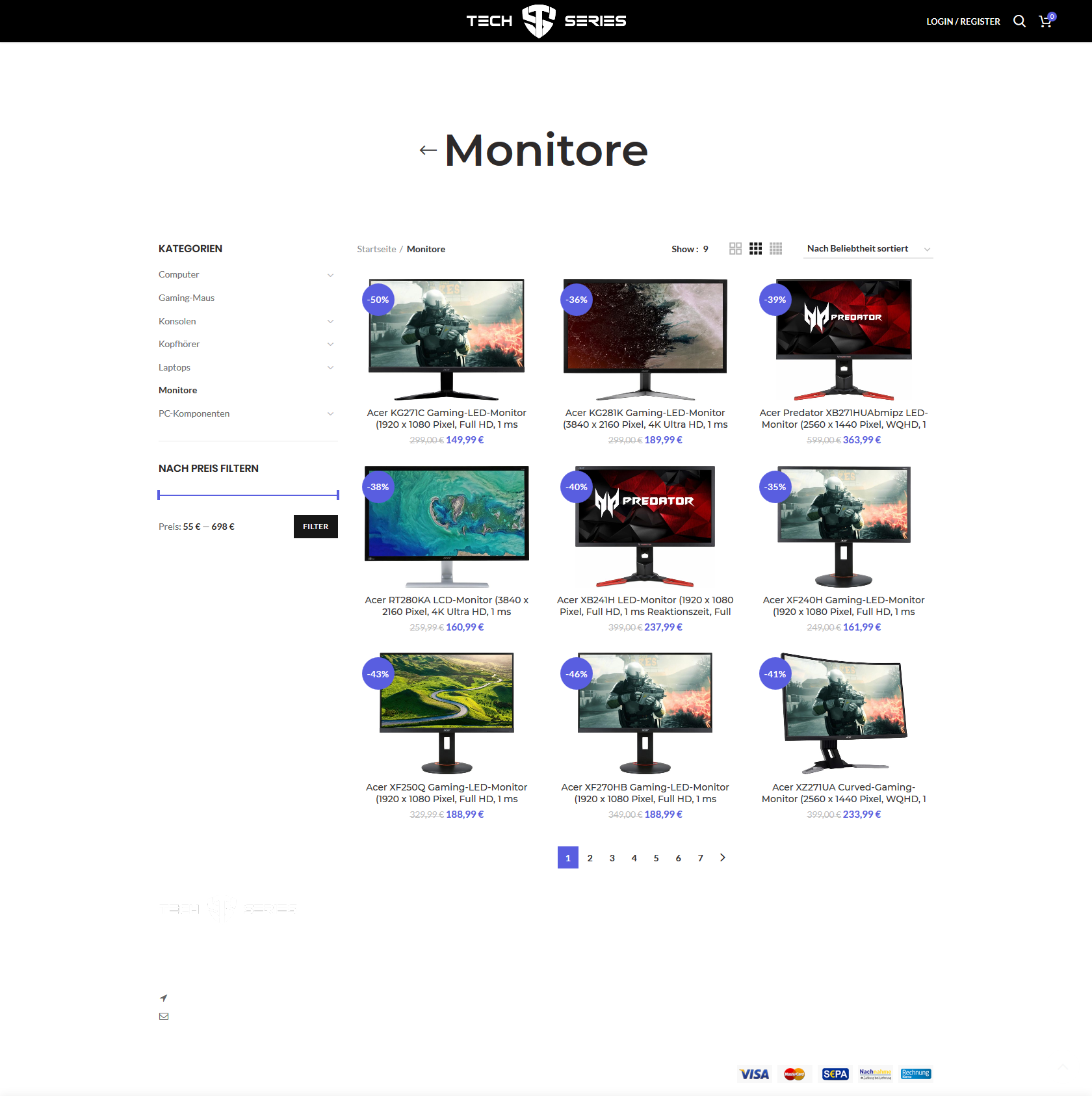
Task: Open Acer Predator XB271HUAbmipz product title
Action: 844,419
